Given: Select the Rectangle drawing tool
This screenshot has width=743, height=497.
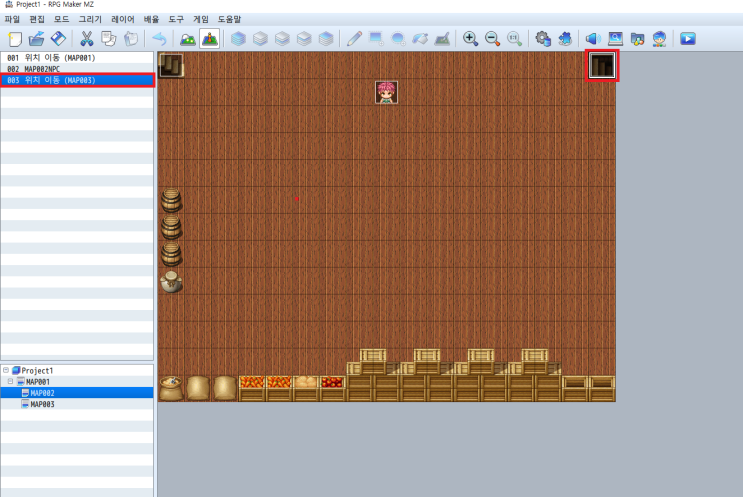Looking at the screenshot, I should coord(376,39).
